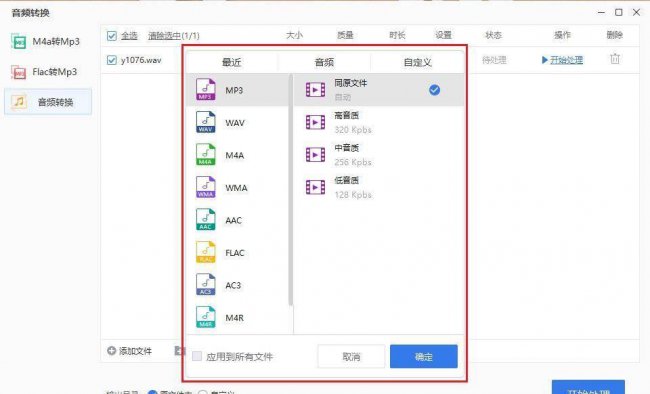The image size is (650, 394).
Task: Minimize the 音频转换 window
Action: coord(601,13)
